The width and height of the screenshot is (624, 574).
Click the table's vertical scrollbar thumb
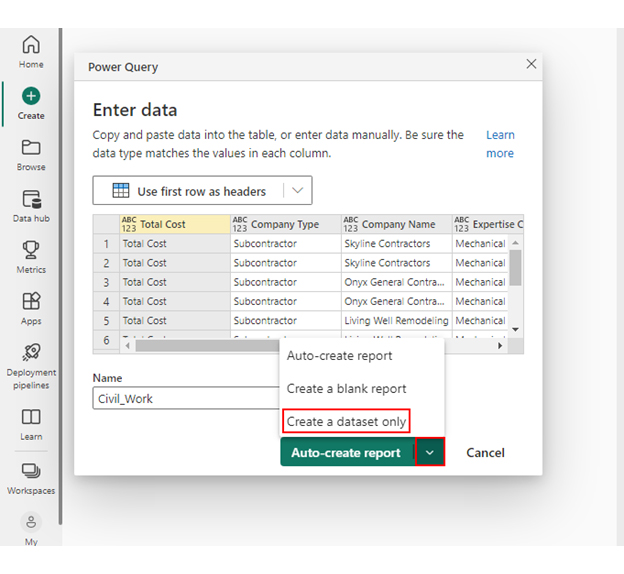[x=515, y=267]
